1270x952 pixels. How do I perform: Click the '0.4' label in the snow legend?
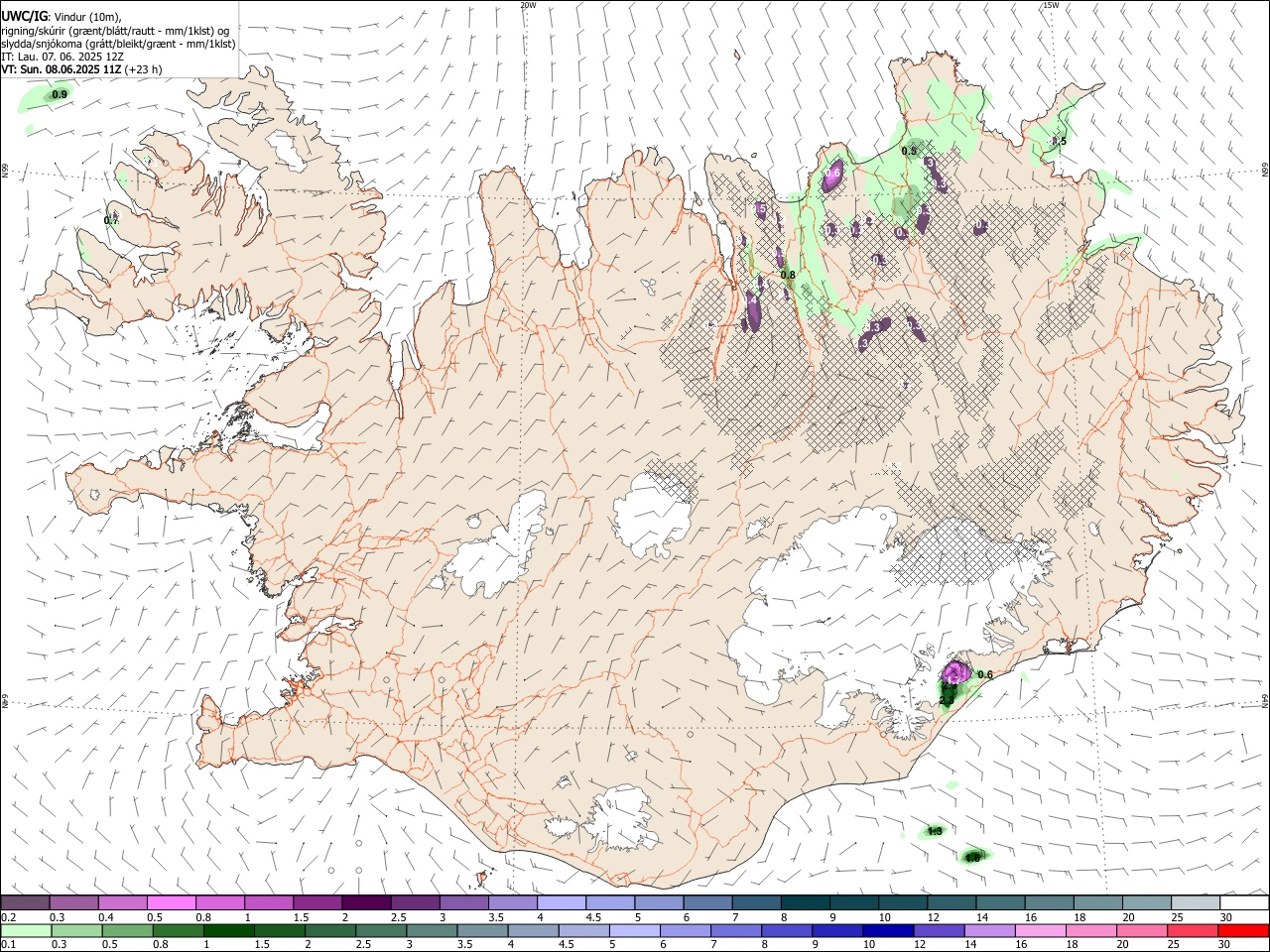point(106,917)
